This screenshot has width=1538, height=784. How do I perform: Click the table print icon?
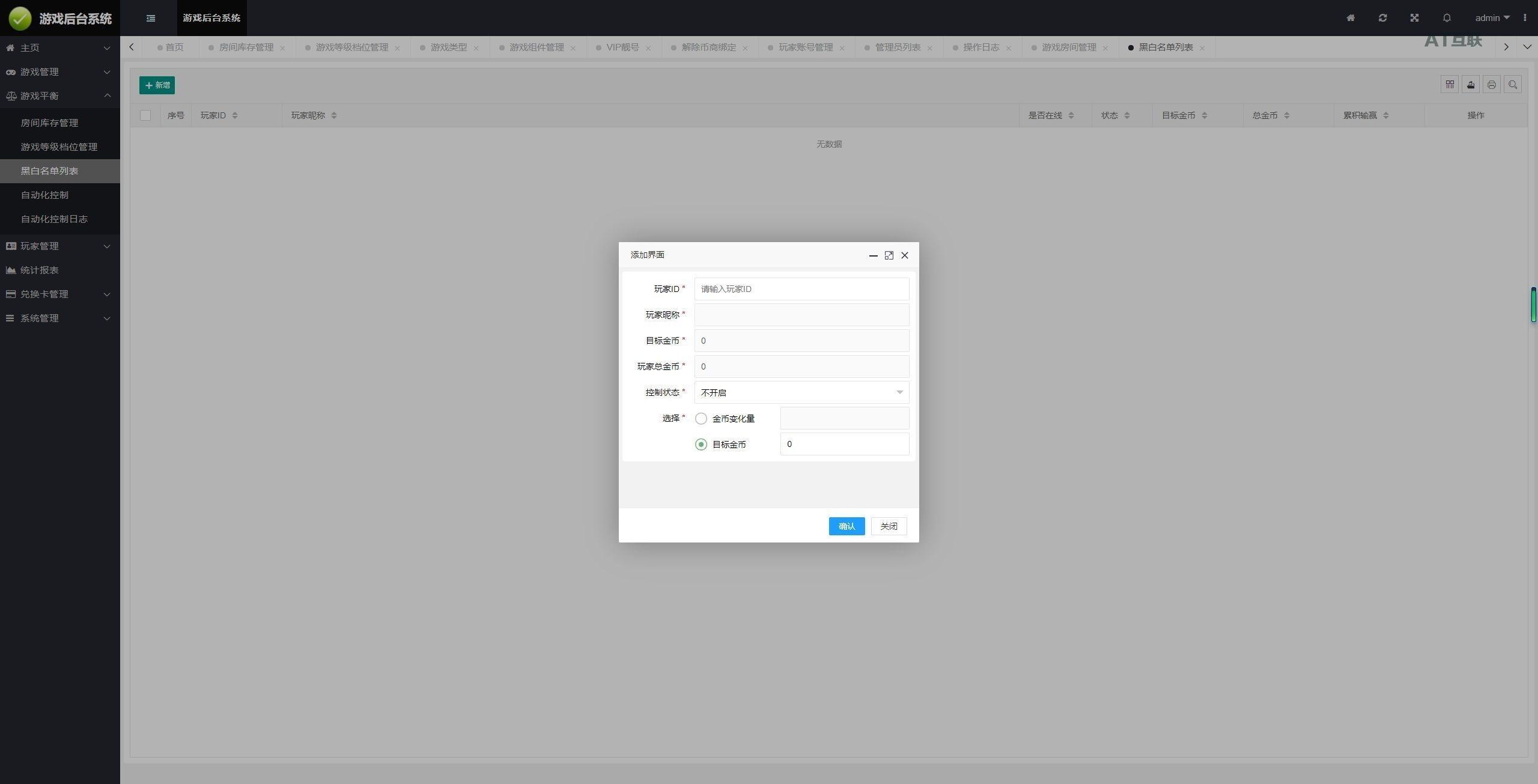[1492, 85]
